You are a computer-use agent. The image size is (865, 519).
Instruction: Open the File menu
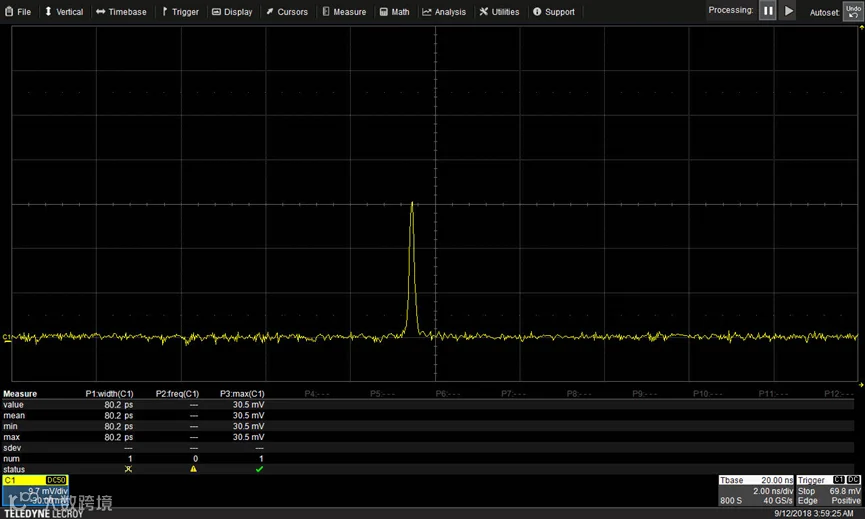click(18, 12)
